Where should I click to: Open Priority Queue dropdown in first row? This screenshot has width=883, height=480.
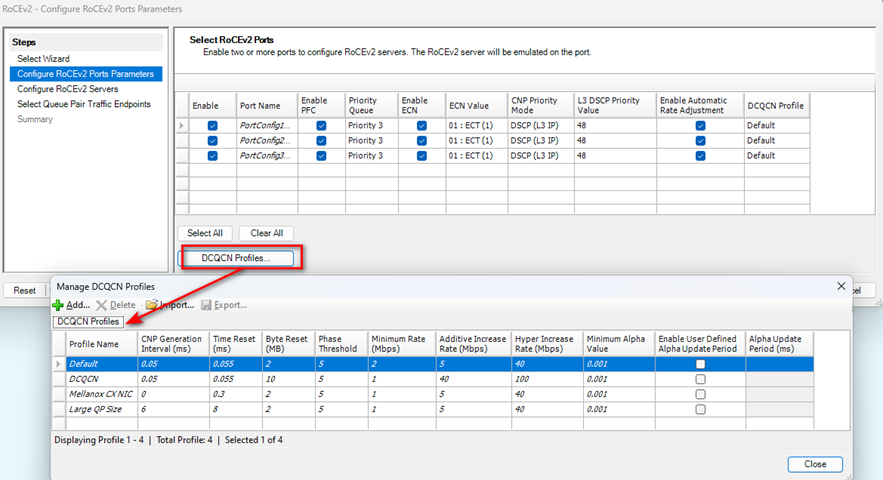pyautogui.click(x=370, y=126)
